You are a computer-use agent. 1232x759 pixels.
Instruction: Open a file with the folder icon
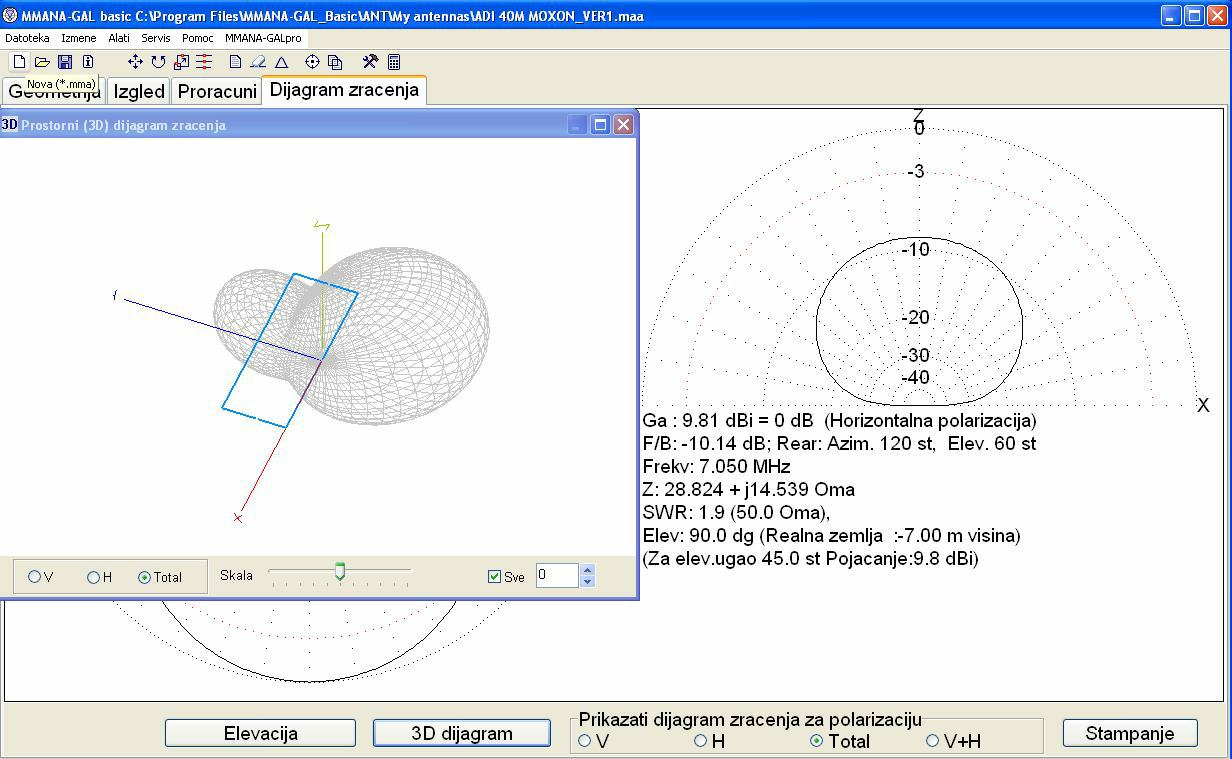click(x=42, y=62)
